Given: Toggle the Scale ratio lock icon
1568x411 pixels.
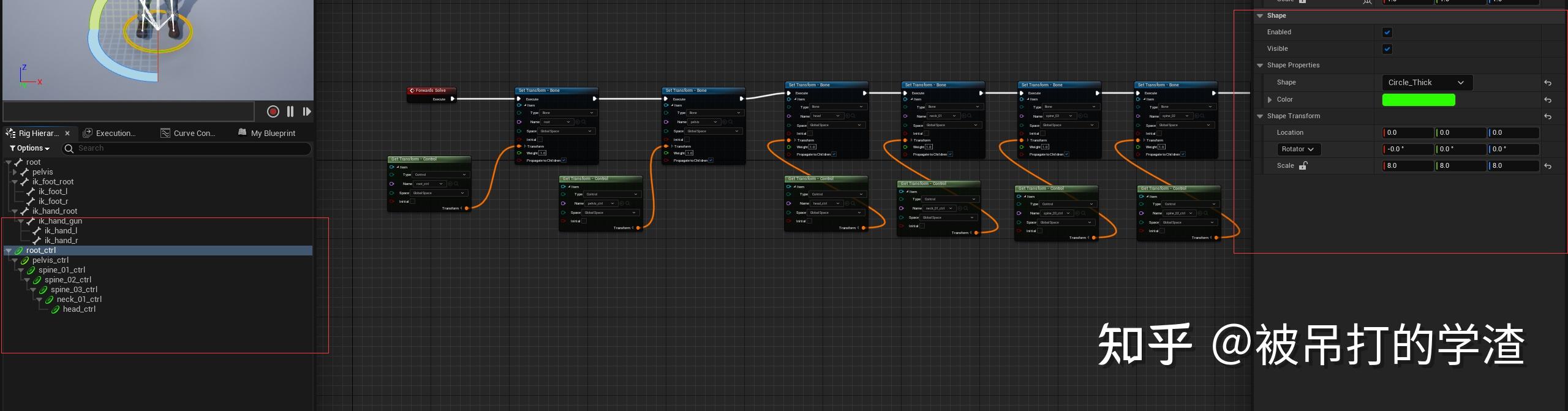Looking at the screenshot, I should [1303, 165].
